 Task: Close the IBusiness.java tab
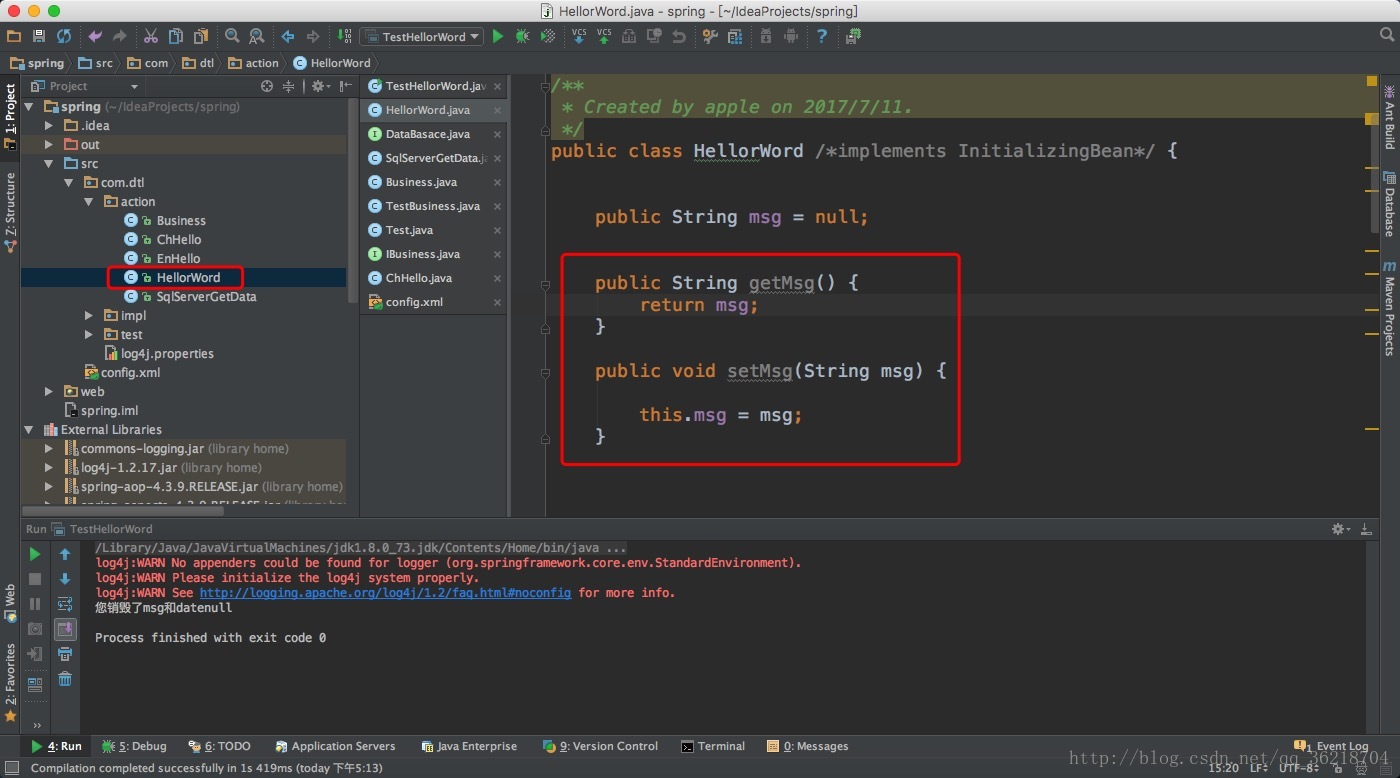[497, 254]
